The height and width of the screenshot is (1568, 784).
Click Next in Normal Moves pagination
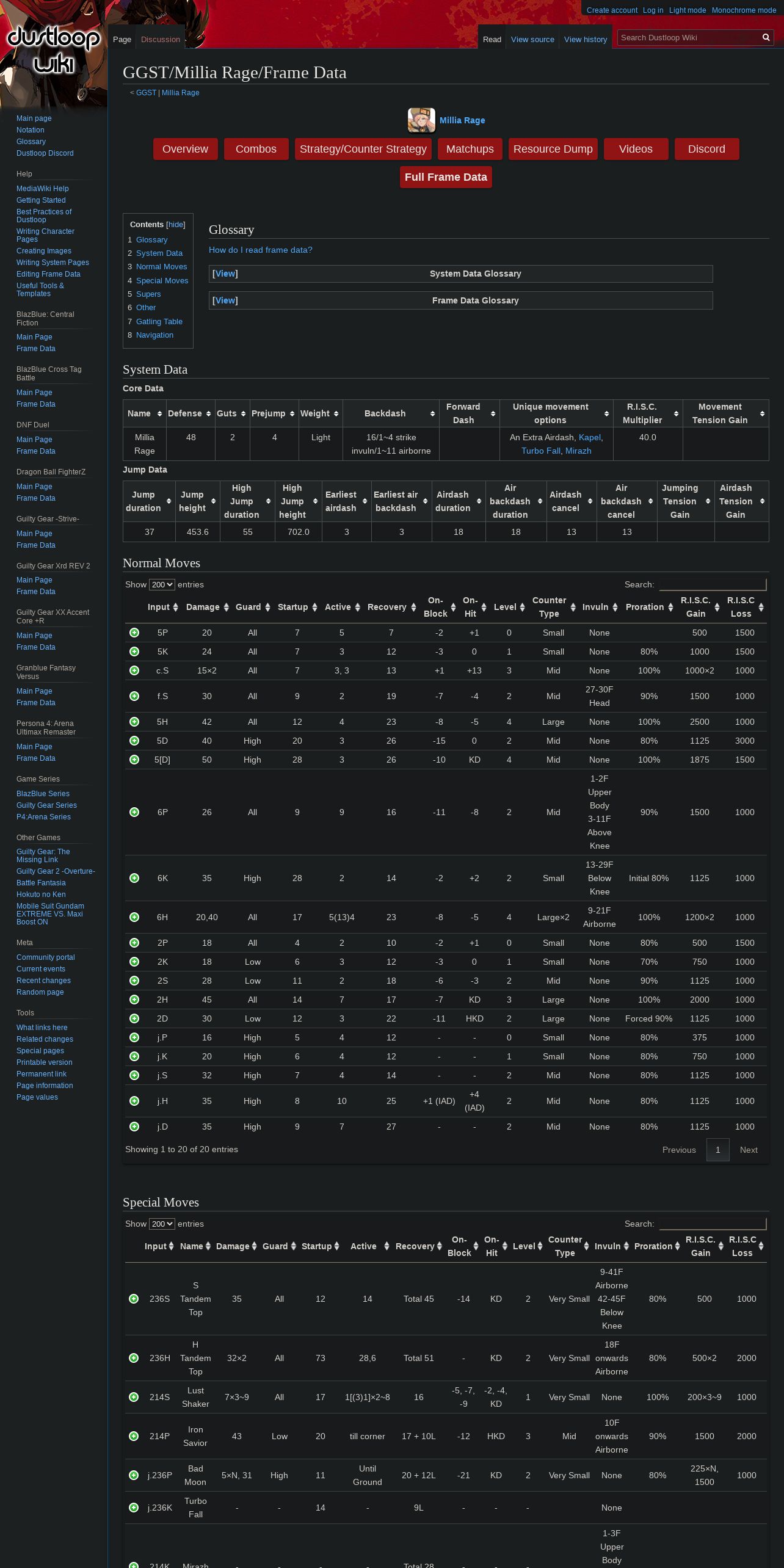pyautogui.click(x=749, y=1150)
